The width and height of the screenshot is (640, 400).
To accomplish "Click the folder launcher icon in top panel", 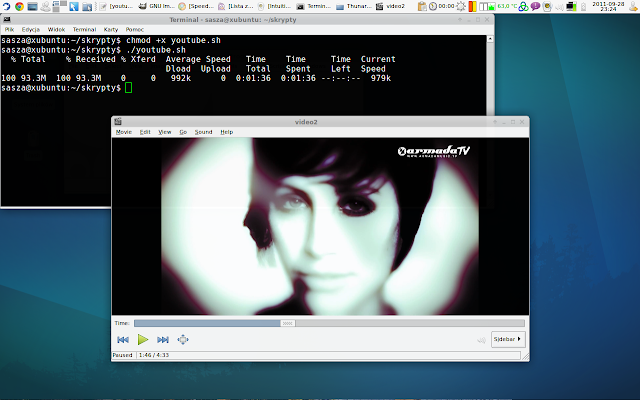I will point(87,6).
